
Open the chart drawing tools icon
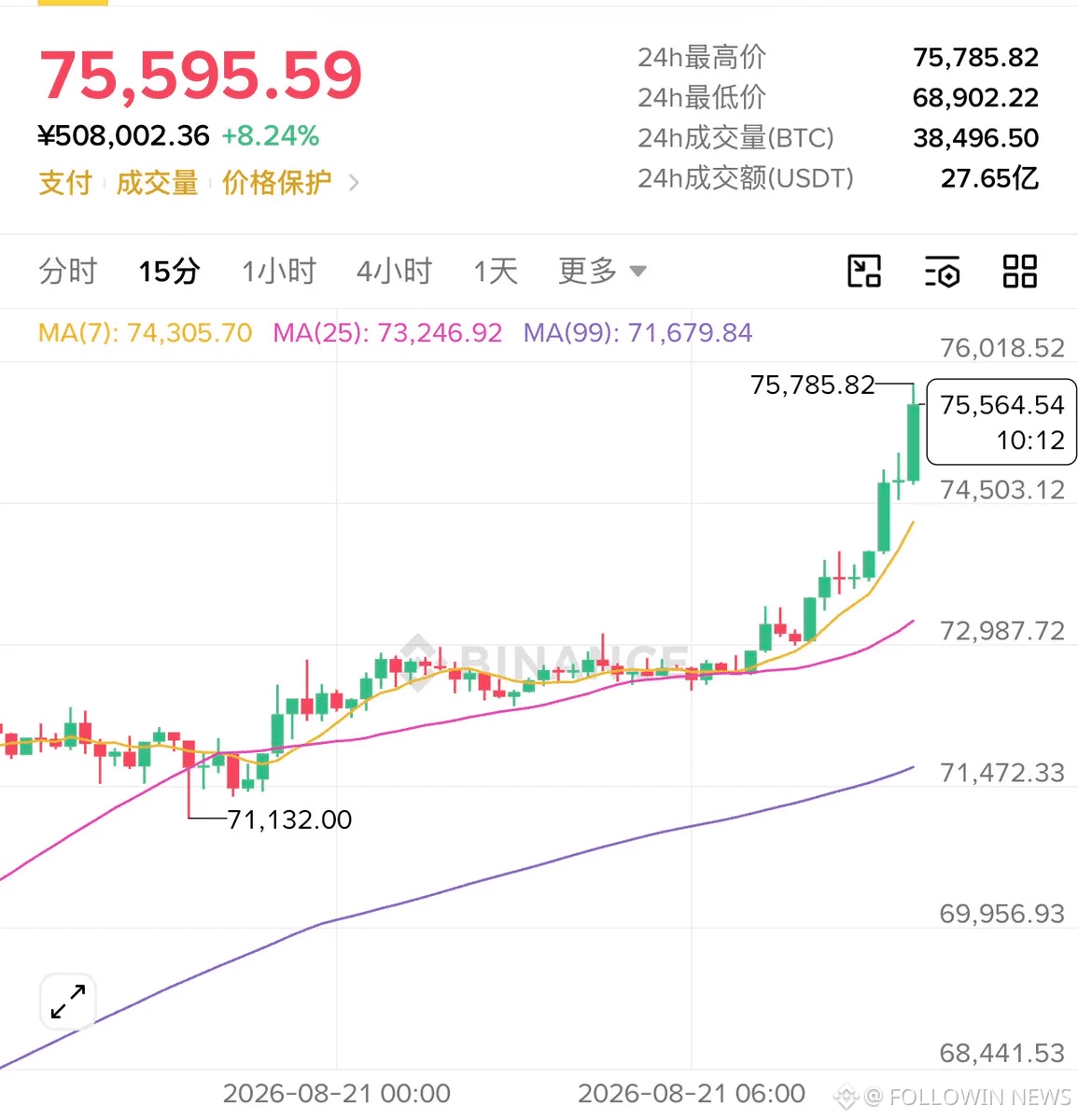(x=864, y=272)
